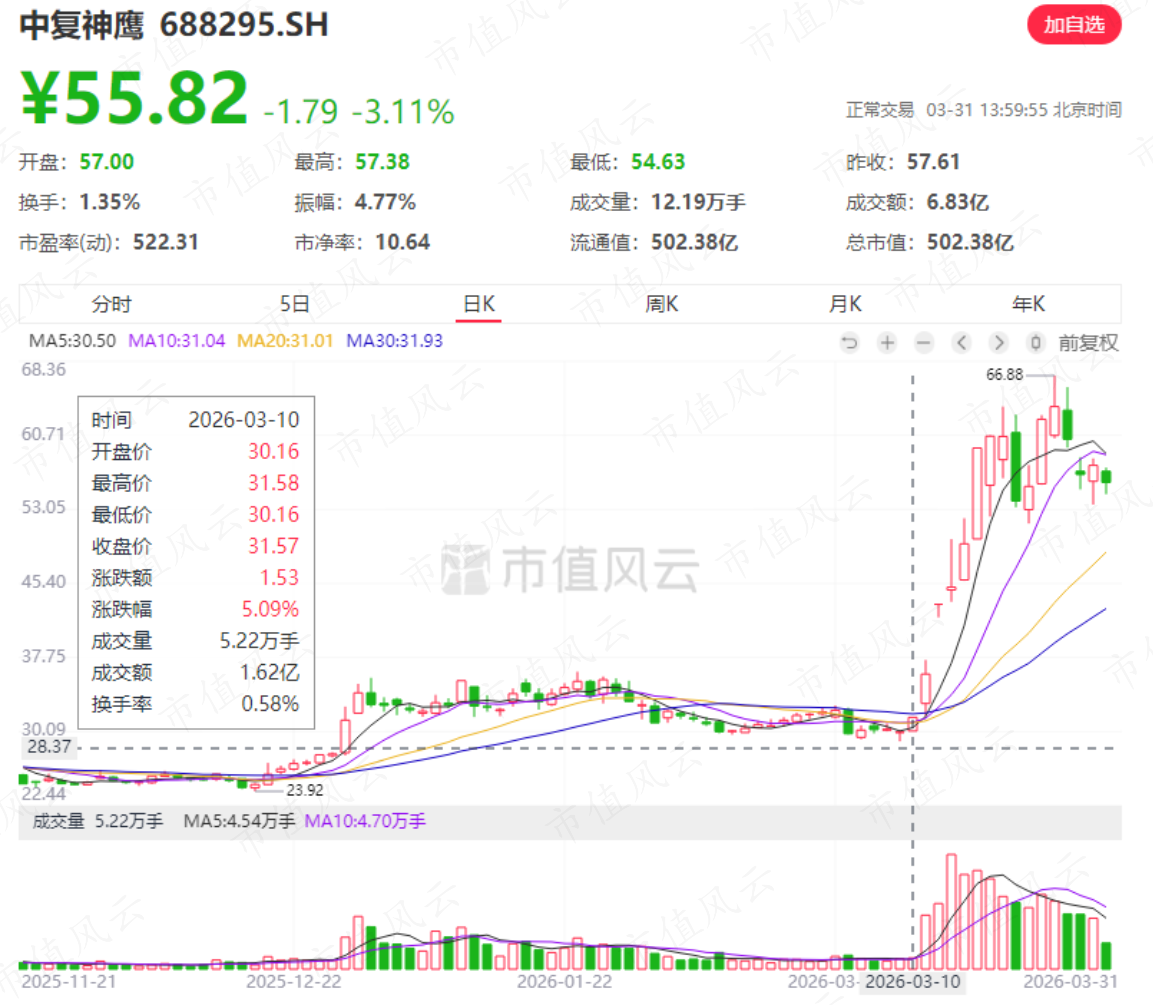The height and width of the screenshot is (1005, 1153).
Task: Click the current price ¥55.82
Action: pos(135,98)
